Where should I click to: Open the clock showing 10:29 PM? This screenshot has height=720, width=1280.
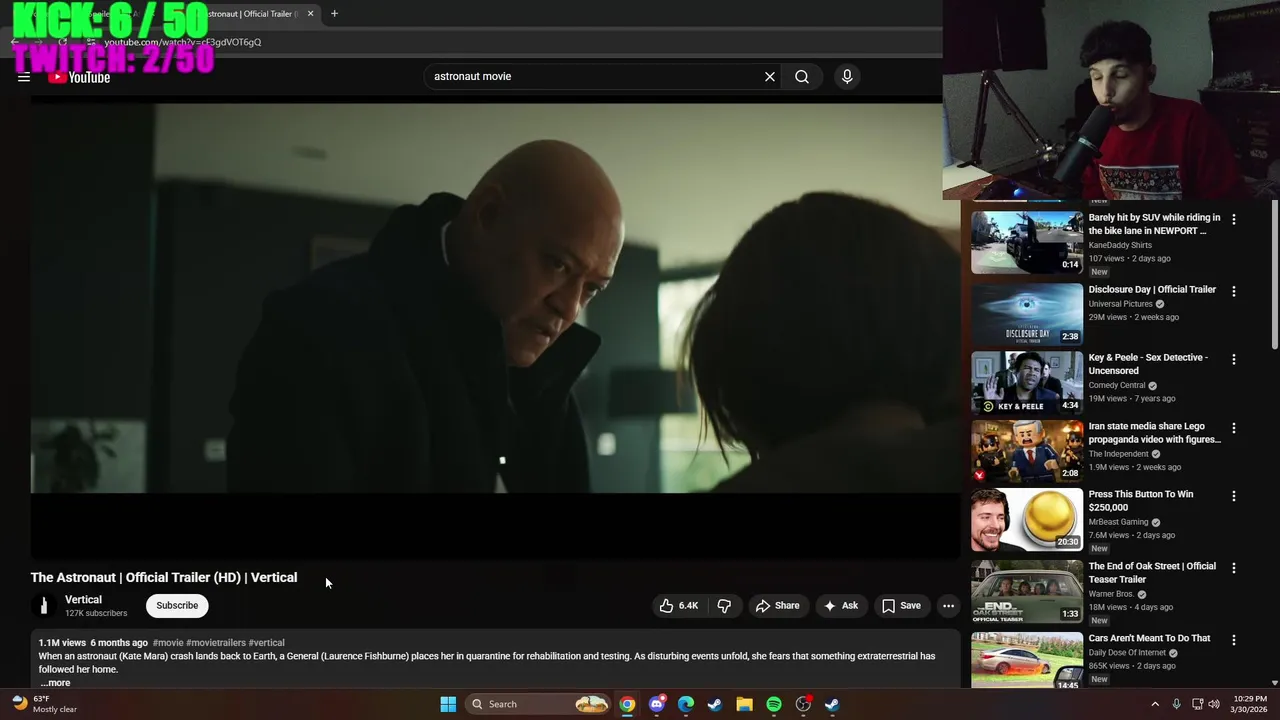tap(1249, 704)
